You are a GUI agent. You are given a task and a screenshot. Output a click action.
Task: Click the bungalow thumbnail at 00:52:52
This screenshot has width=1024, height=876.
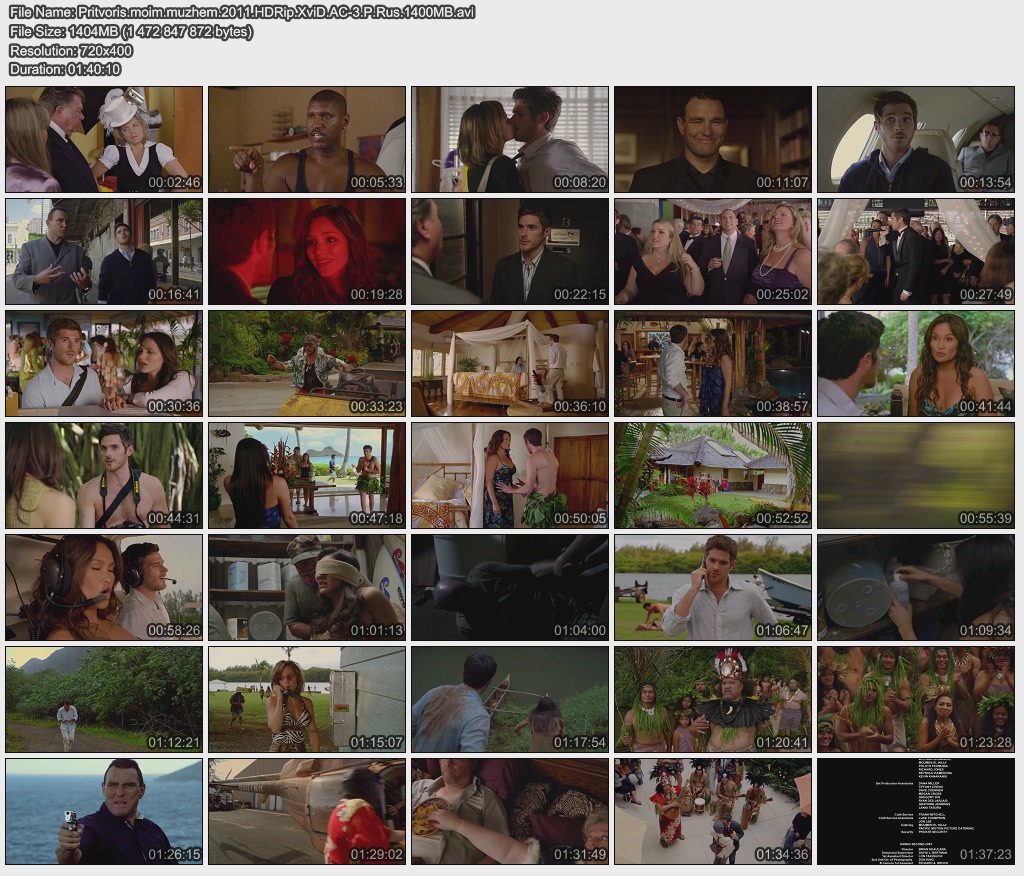[x=712, y=476]
